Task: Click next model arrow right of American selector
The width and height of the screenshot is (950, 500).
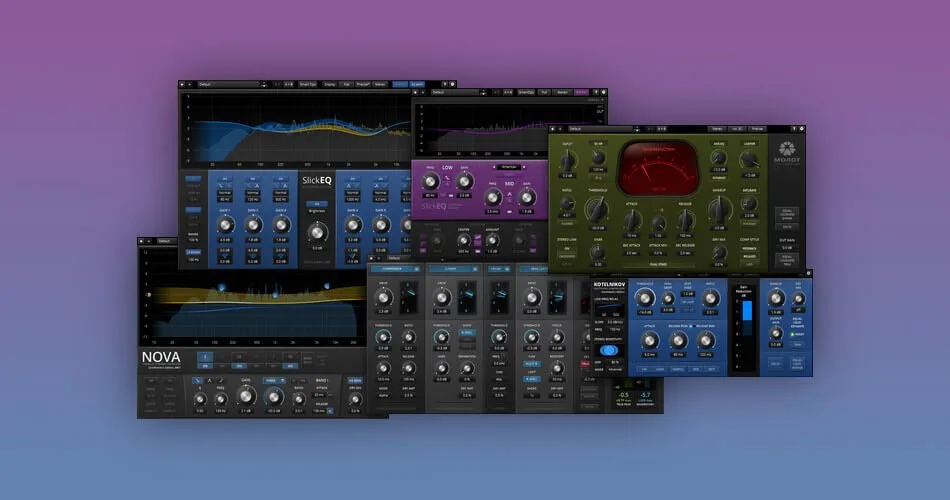Action: pyautogui.click(x=523, y=167)
